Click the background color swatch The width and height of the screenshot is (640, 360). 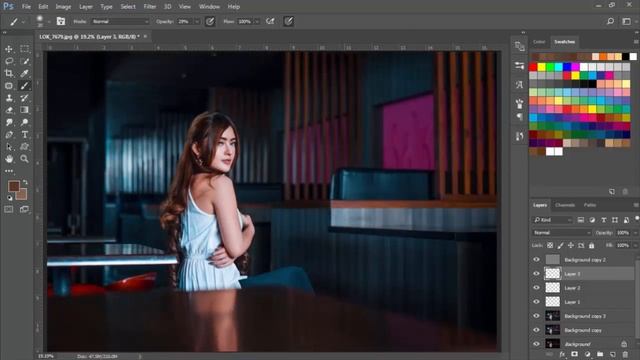click(22, 195)
